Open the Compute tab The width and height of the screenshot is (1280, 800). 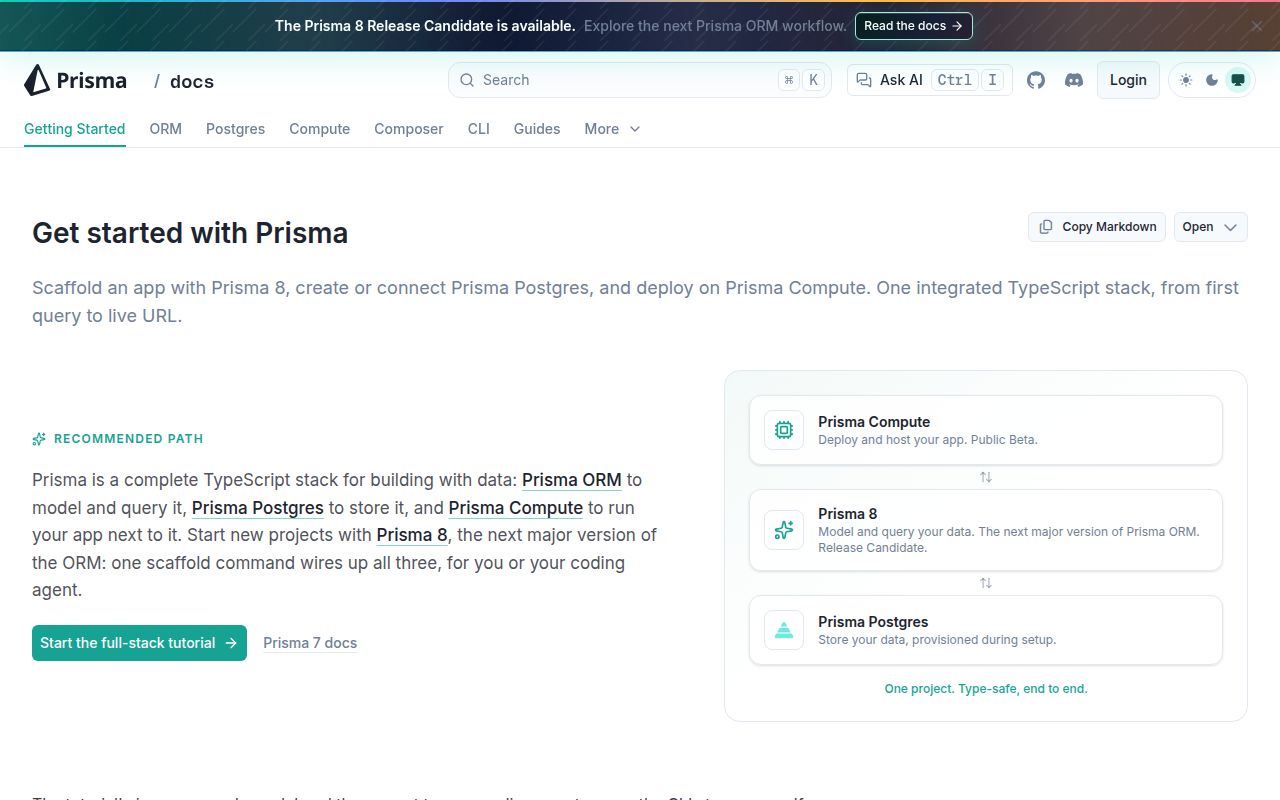(x=320, y=129)
